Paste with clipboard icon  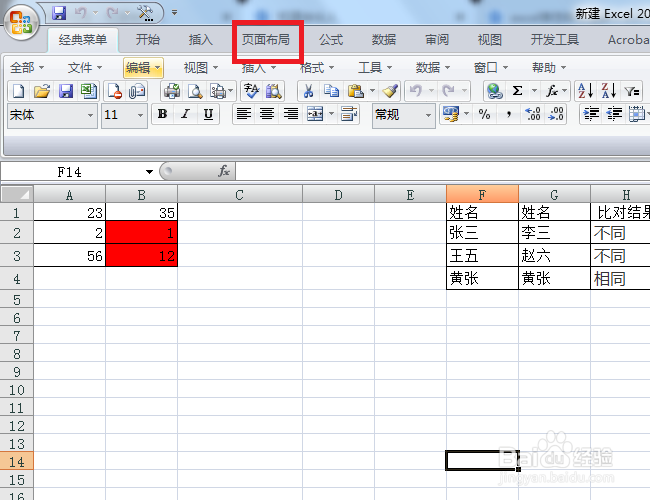(356, 91)
